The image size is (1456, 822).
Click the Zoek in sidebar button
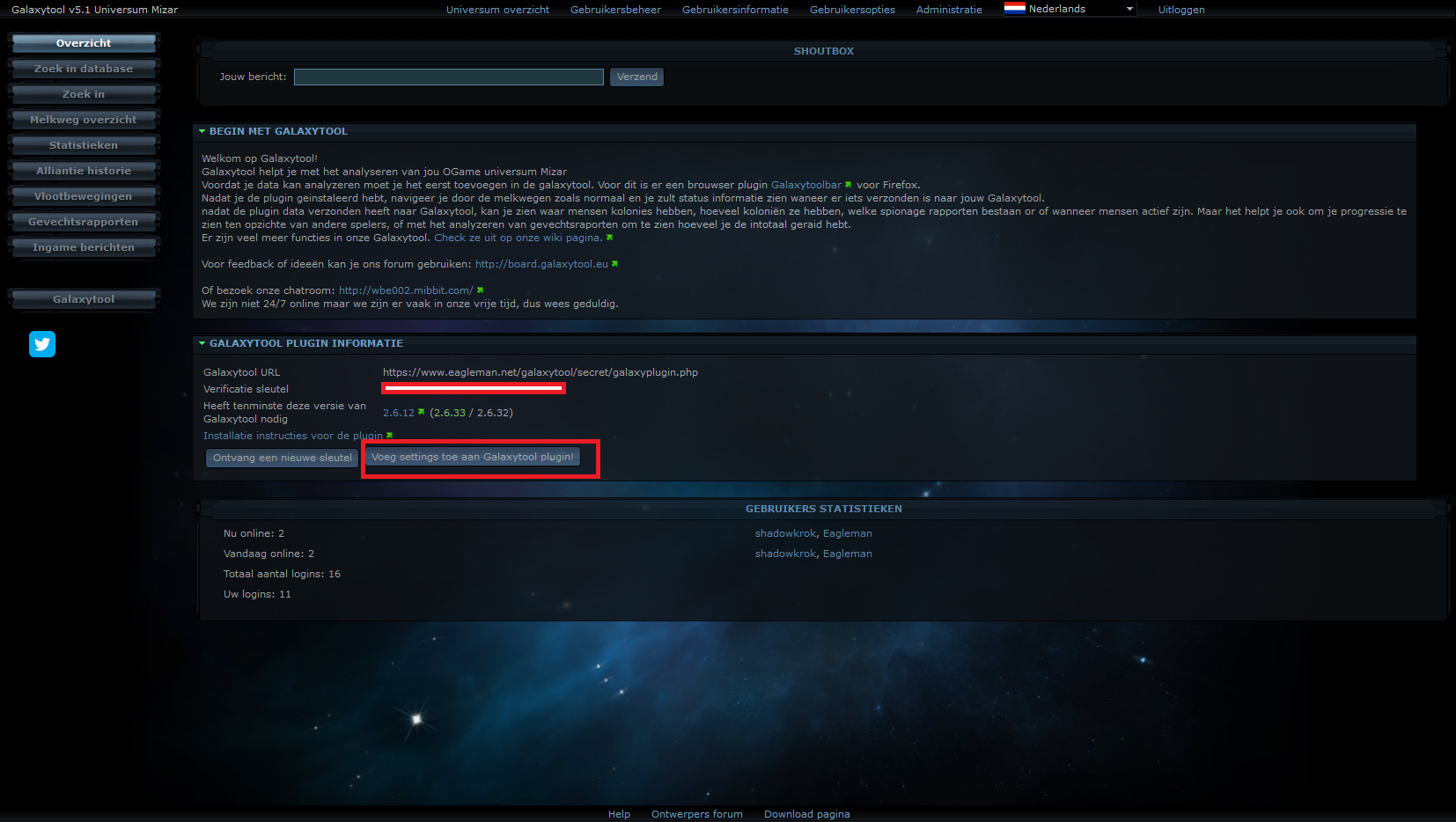84,94
